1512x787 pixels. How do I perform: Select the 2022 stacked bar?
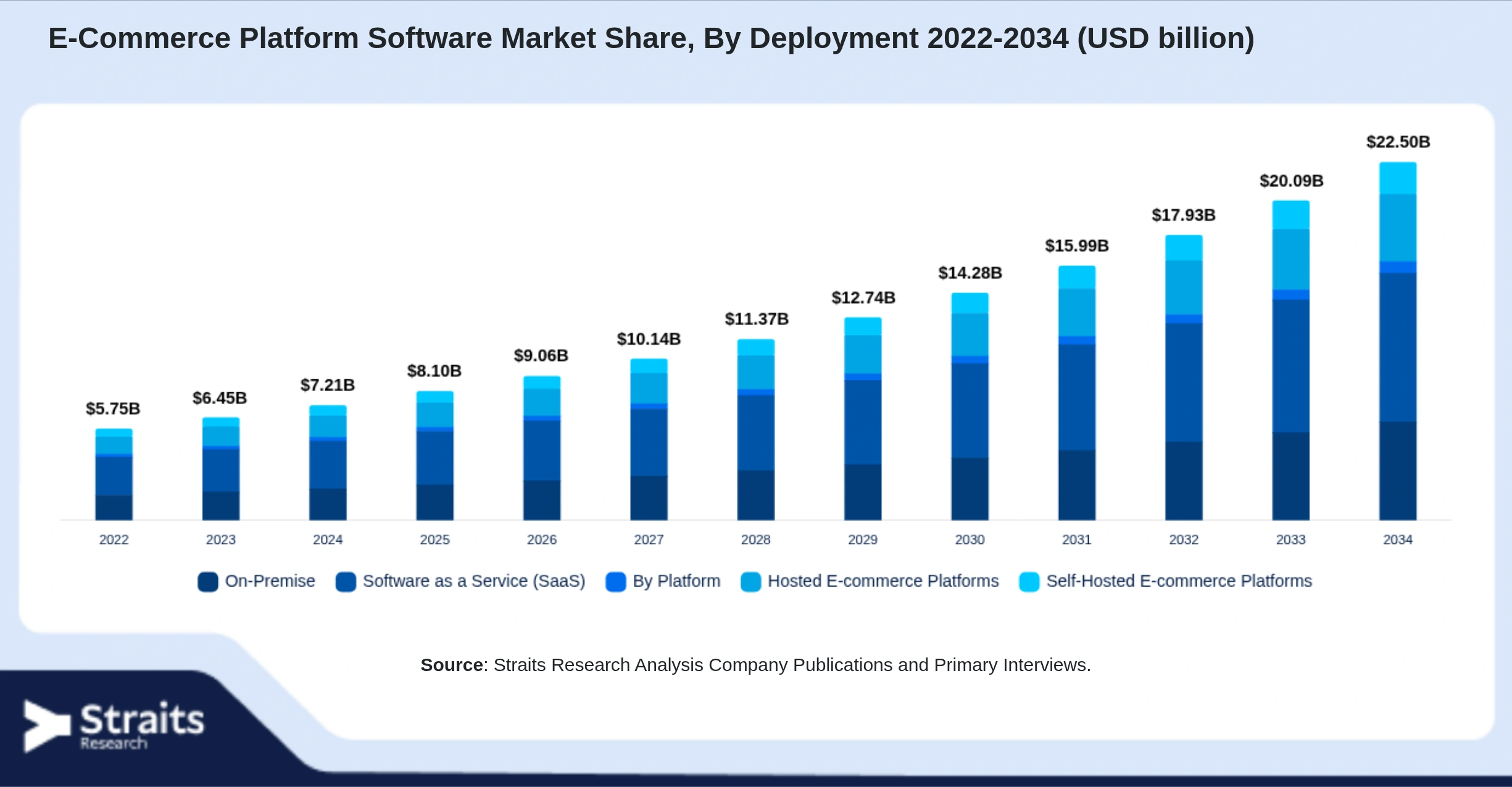point(114,474)
